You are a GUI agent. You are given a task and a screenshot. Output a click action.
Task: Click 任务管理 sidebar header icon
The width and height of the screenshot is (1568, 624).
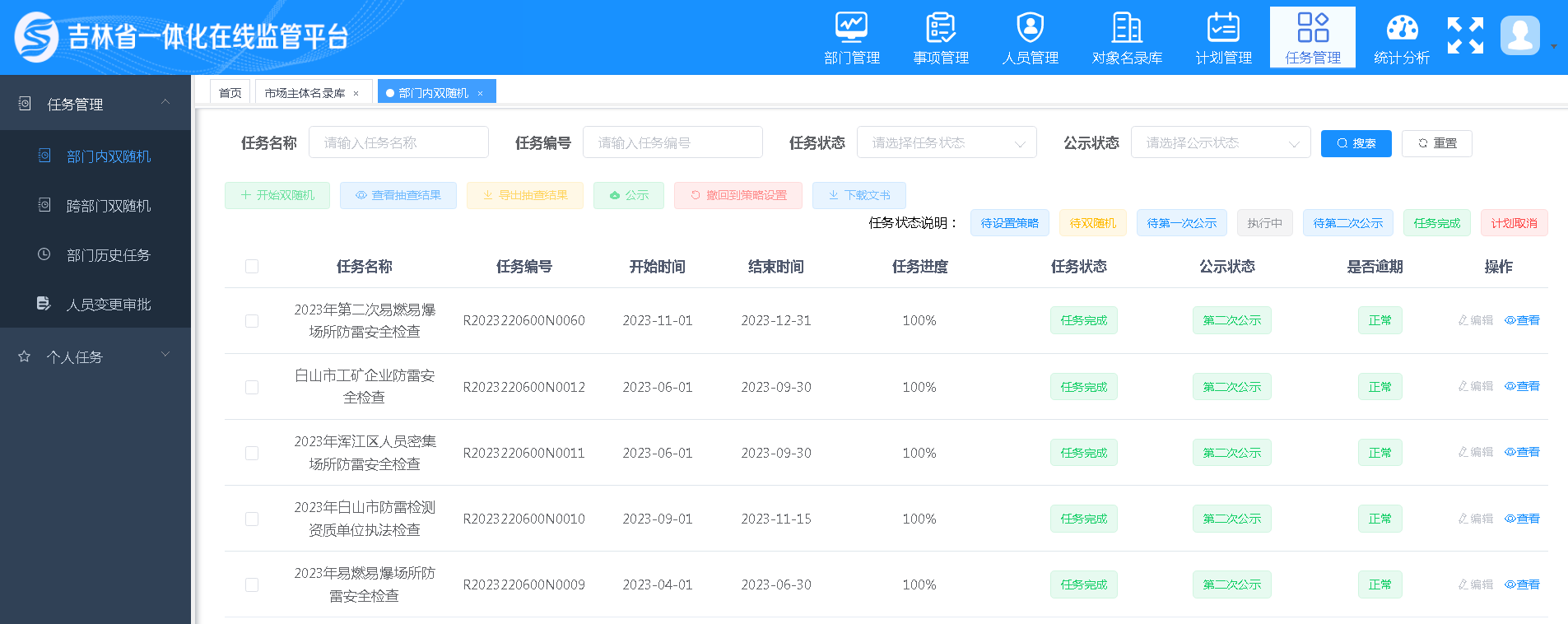click(25, 104)
